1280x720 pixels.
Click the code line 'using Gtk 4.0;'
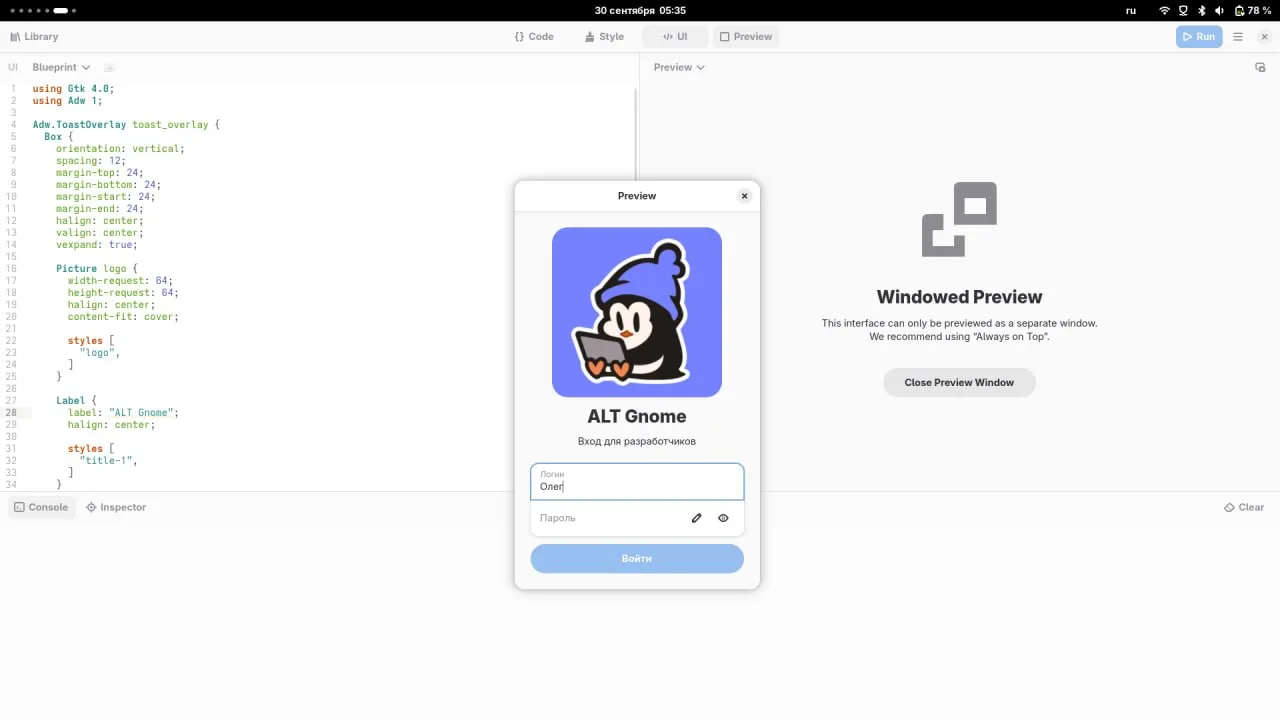point(73,88)
